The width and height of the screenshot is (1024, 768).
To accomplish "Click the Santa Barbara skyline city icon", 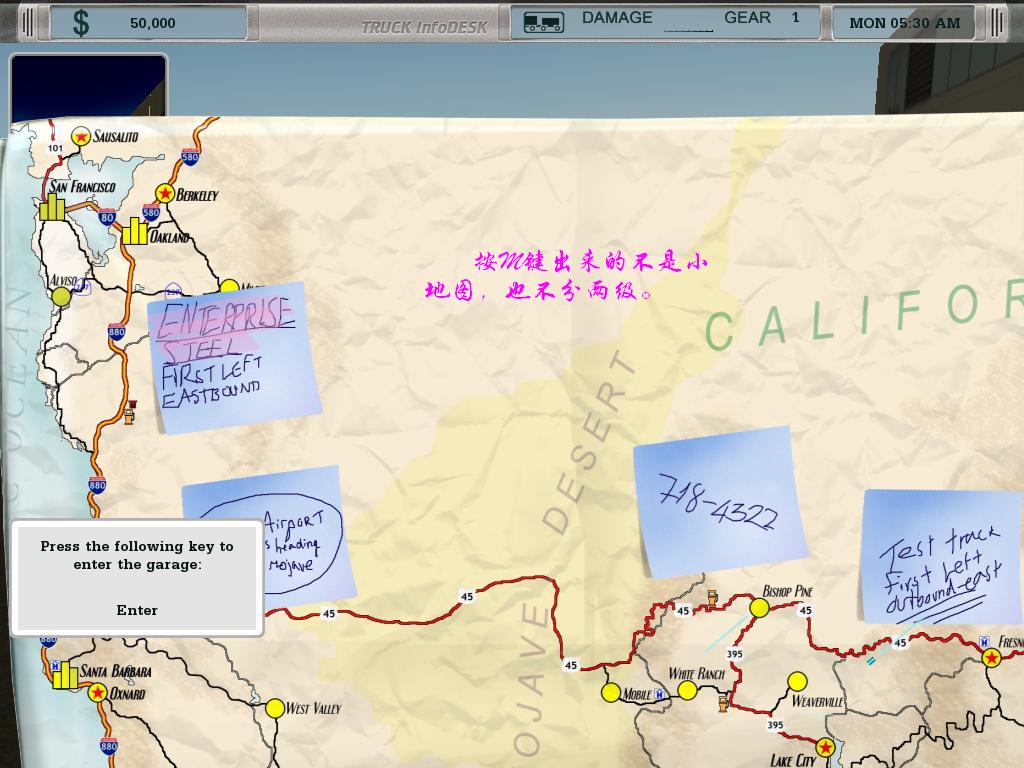I will point(65,677).
